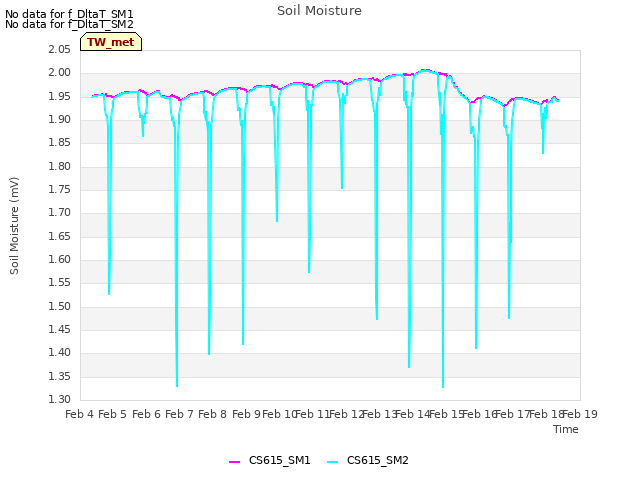
Task: Click the Feb 11 x-axis tick label
Action: tap(313, 414)
